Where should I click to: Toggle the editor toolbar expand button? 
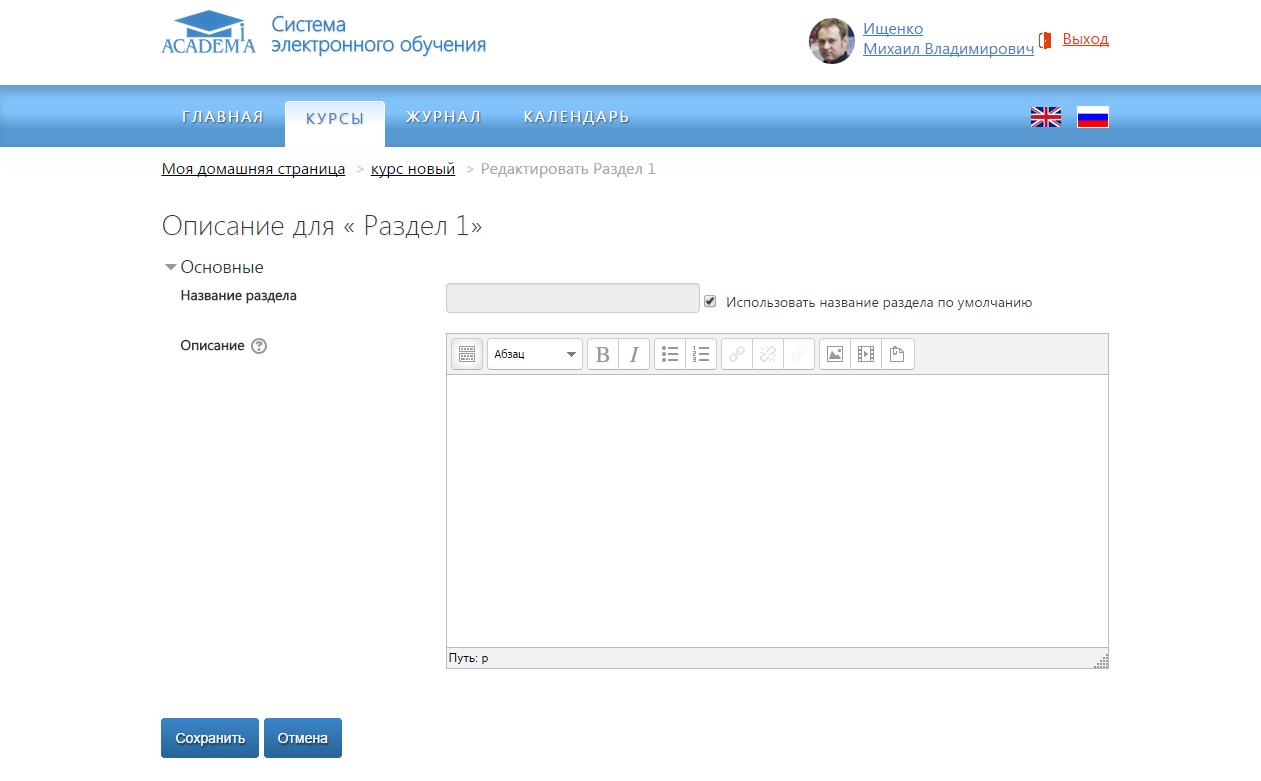tap(467, 354)
